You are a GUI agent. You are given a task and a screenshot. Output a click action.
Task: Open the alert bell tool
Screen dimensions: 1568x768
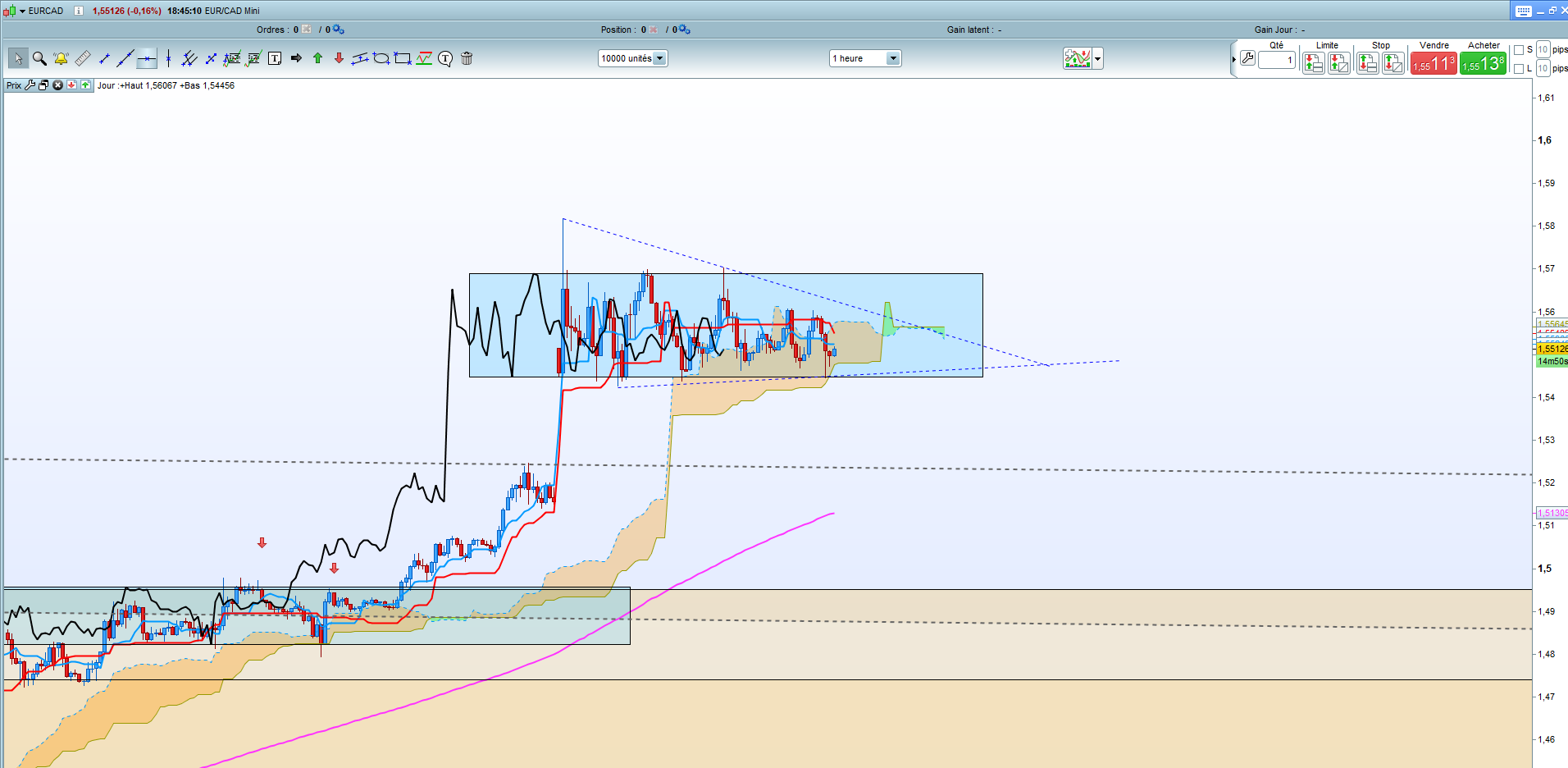coord(61,58)
